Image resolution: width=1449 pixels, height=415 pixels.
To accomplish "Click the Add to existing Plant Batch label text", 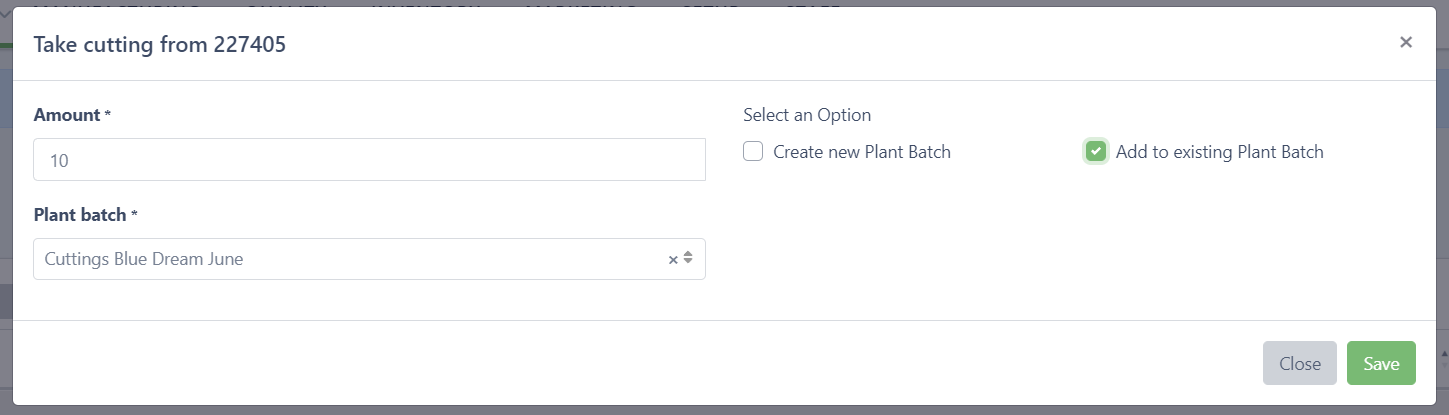I will [x=1219, y=152].
